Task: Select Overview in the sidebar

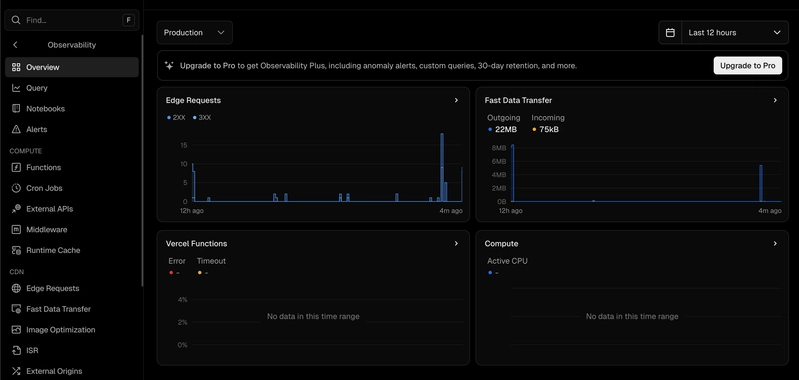Action: [x=72, y=67]
